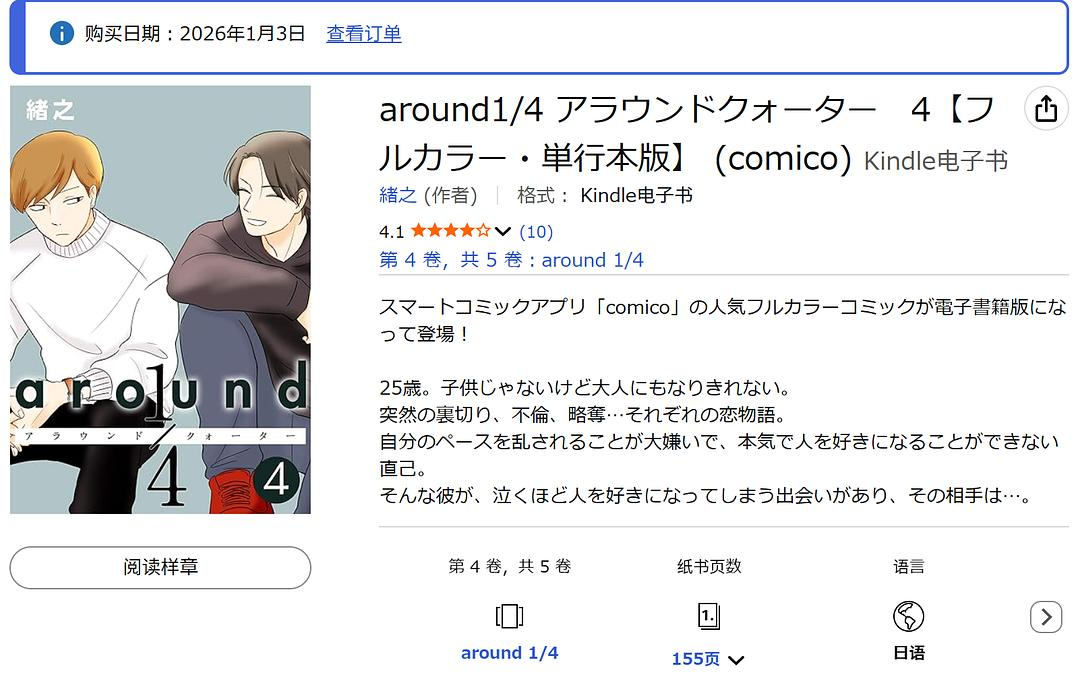
Task: Open the 10 customer reviews link
Action: (x=536, y=231)
